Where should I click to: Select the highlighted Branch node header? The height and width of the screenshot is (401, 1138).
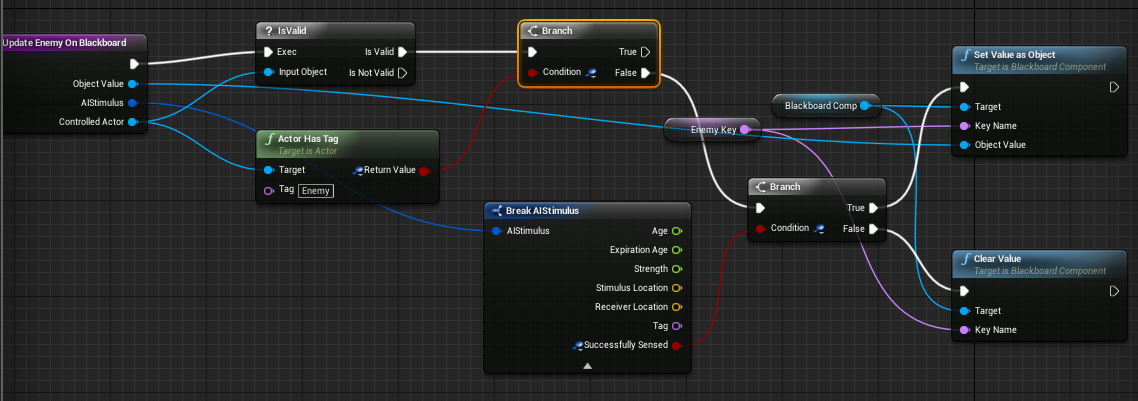click(589, 31)
